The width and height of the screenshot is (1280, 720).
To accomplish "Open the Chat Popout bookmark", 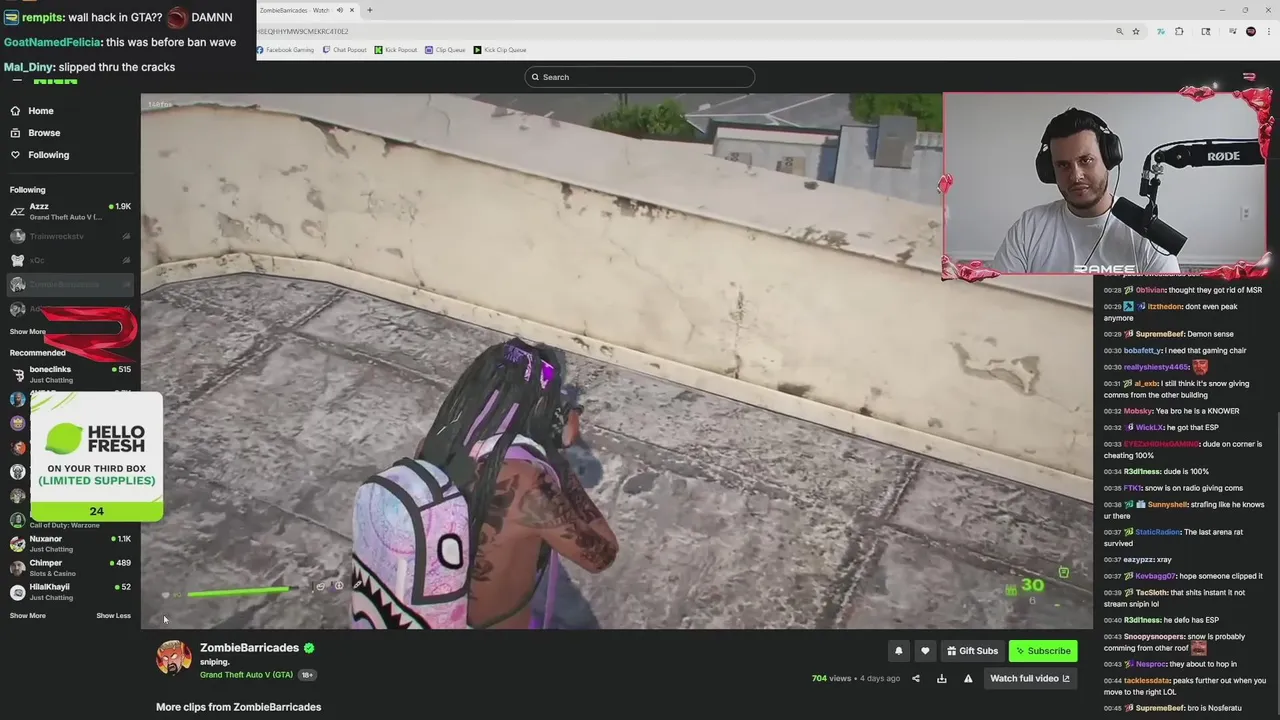I will click(344, 50).
